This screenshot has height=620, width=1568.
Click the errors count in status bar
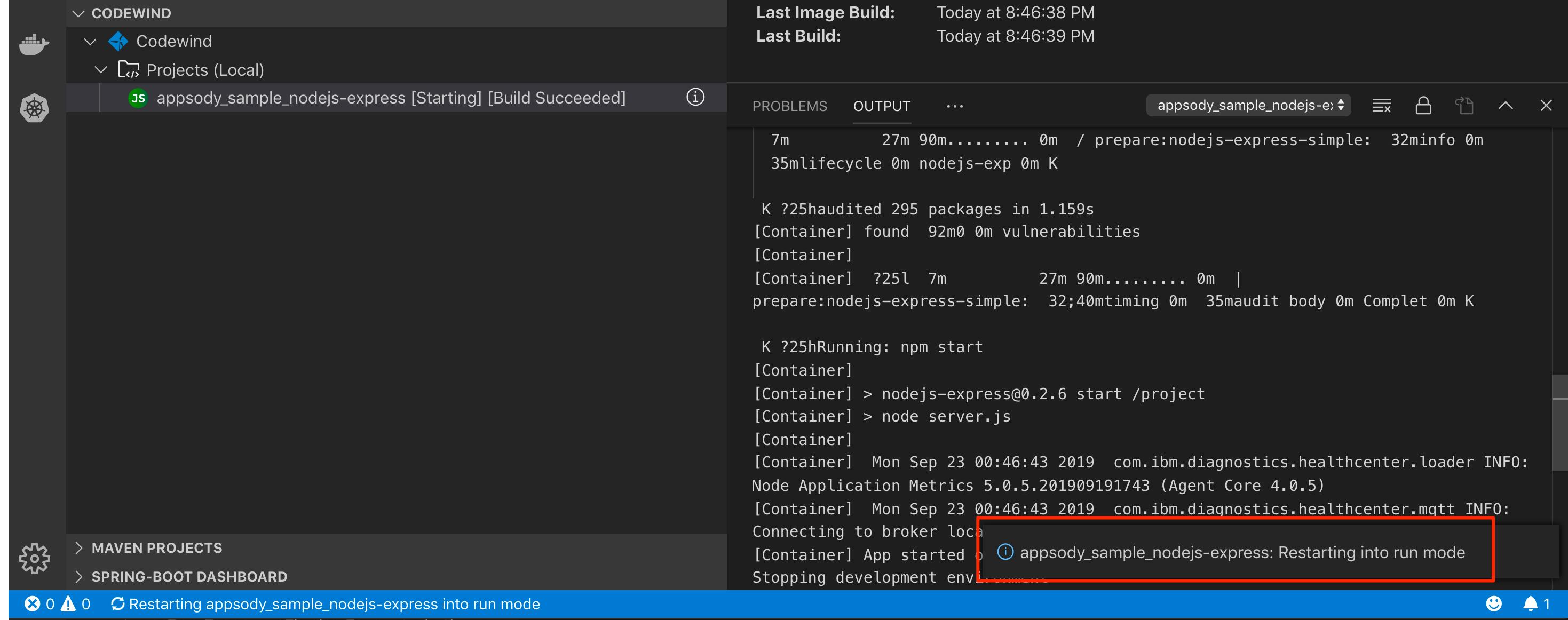(x=40, y=603)
